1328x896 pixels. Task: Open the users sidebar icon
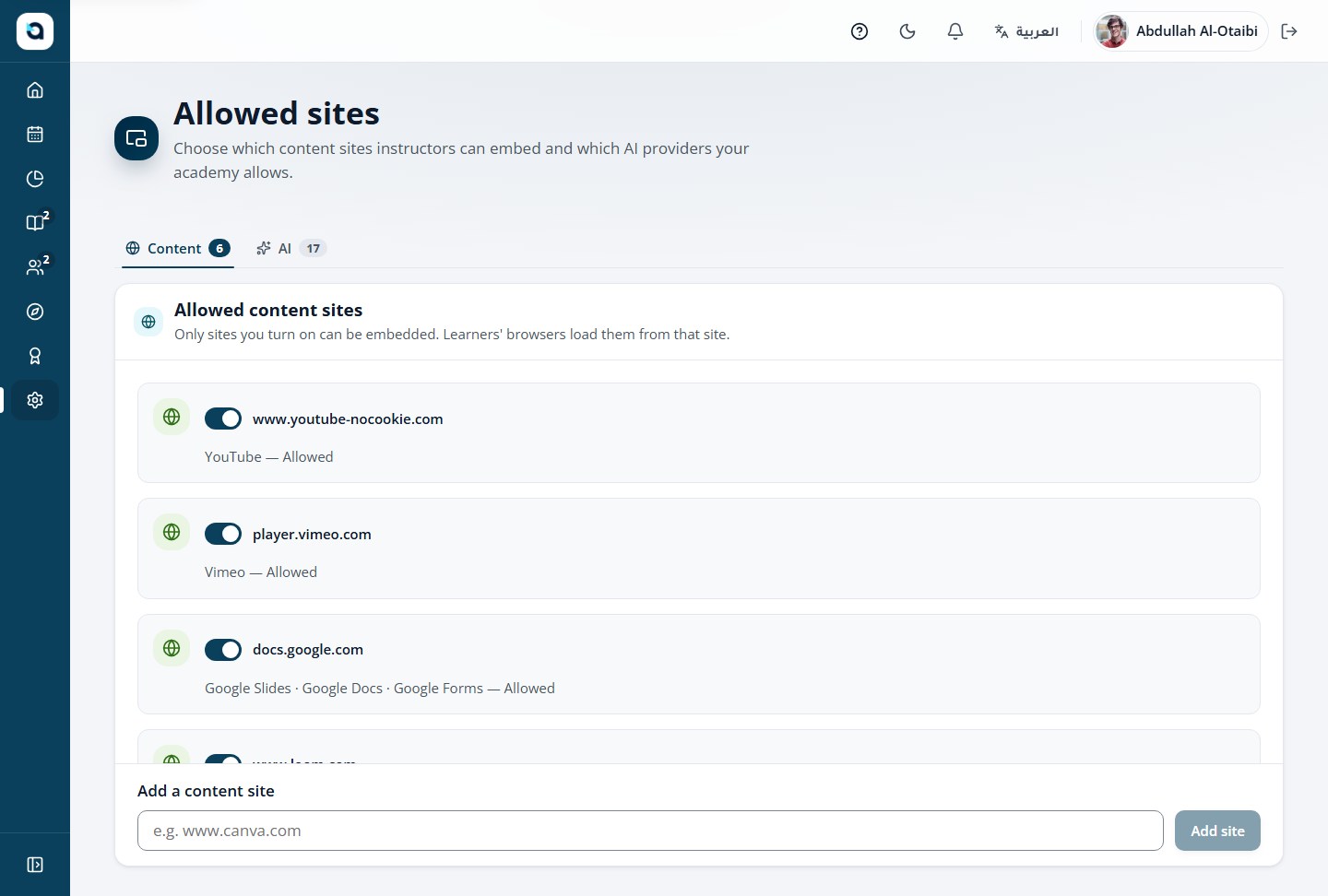point(35,267)
